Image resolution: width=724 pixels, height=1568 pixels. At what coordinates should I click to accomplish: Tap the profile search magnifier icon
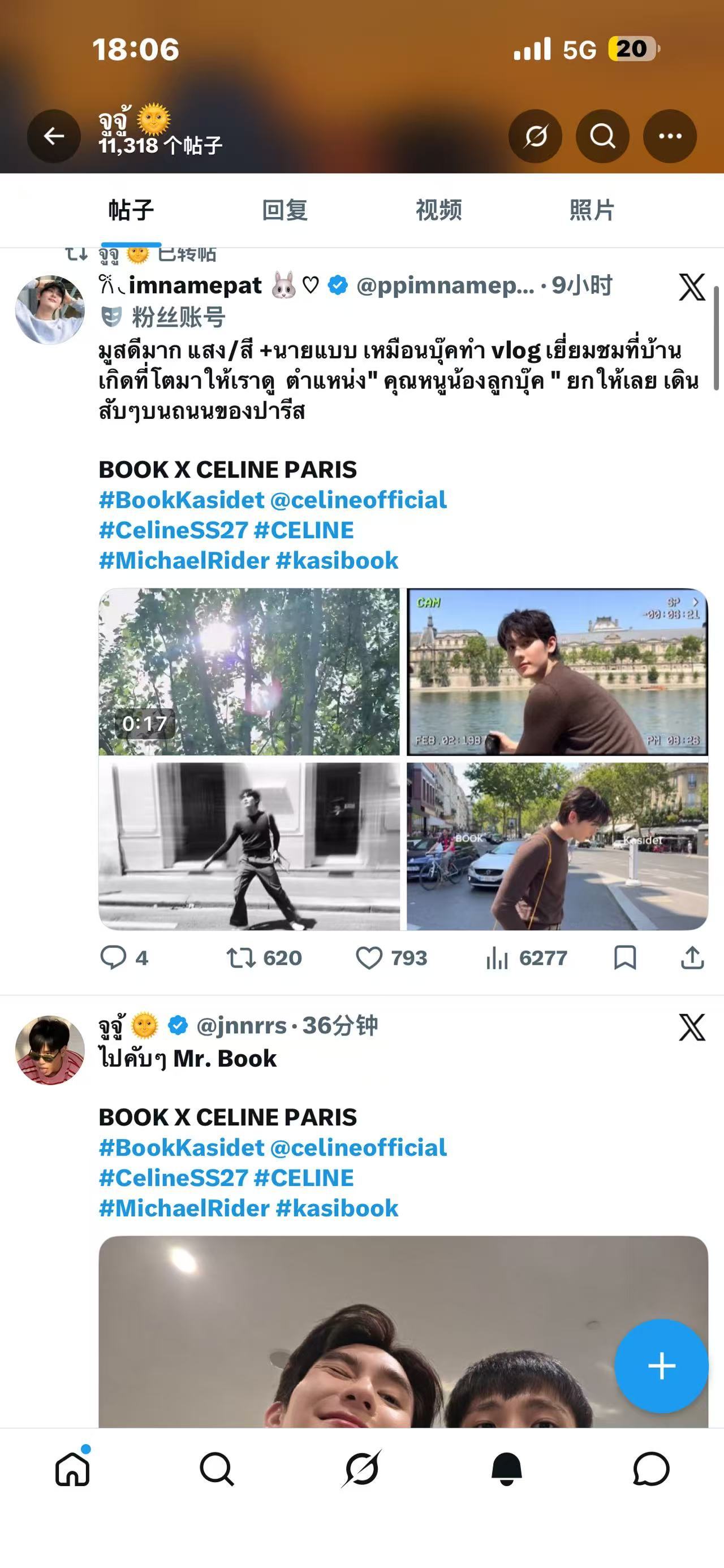(x=602, y=136)
